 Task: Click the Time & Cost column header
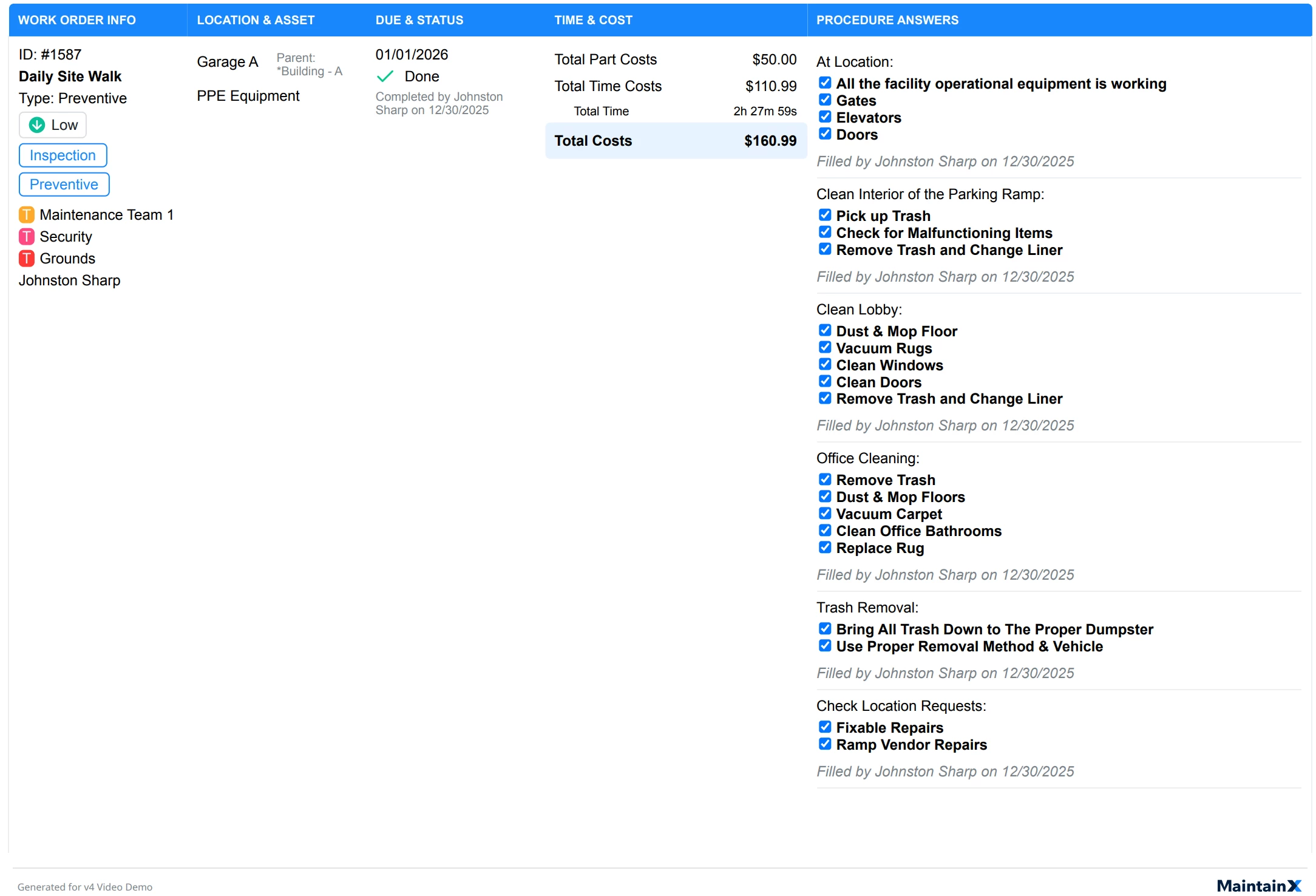point(593,20)
